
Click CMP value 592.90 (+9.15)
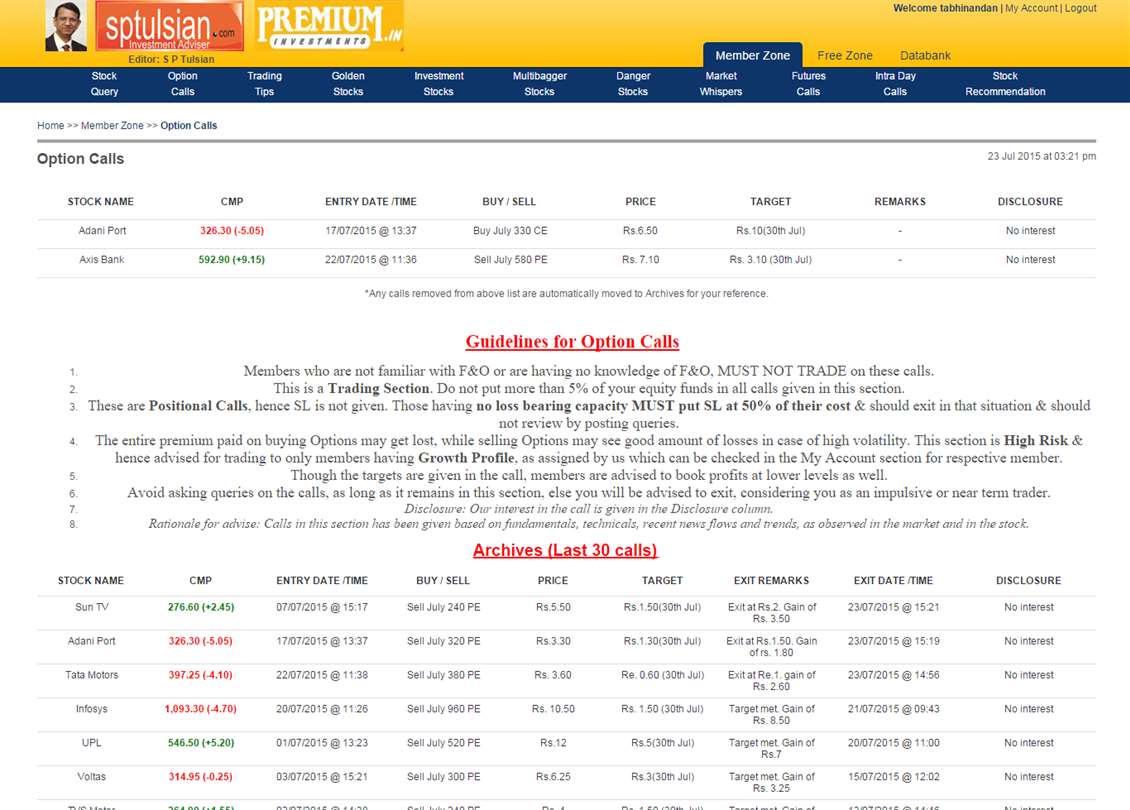click(x=231, y=259)
